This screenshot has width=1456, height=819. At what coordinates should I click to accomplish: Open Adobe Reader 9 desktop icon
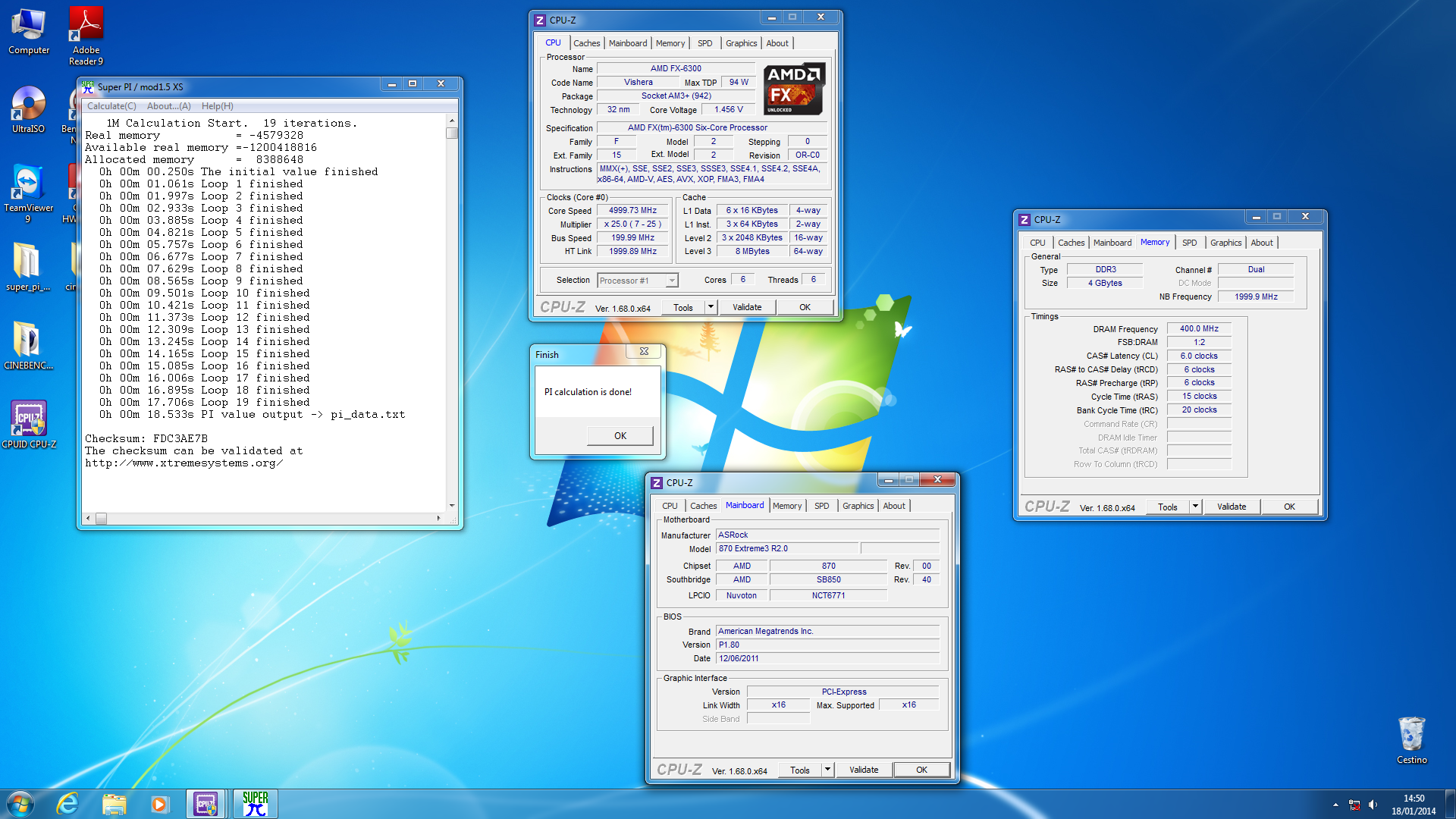(86, 36)
